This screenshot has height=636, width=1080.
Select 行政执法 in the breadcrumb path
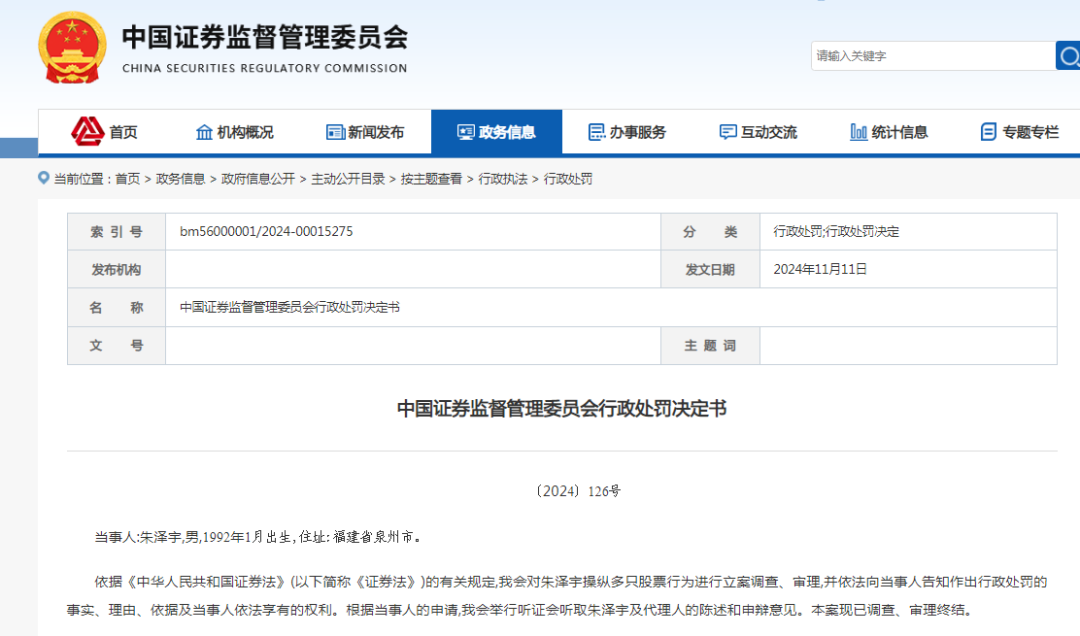point(503,179)
